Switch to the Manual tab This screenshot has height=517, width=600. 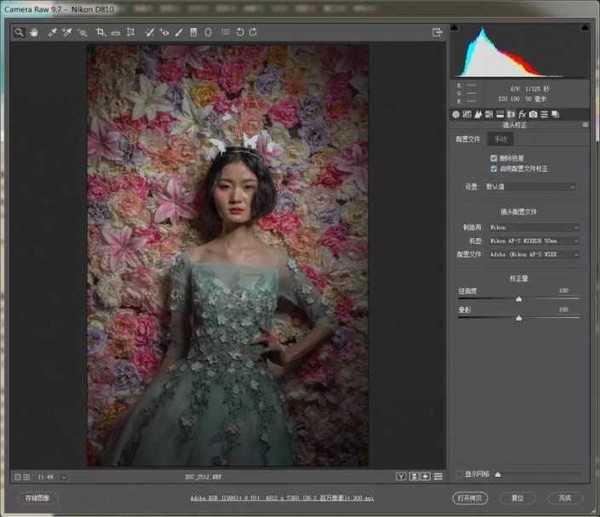497,139
